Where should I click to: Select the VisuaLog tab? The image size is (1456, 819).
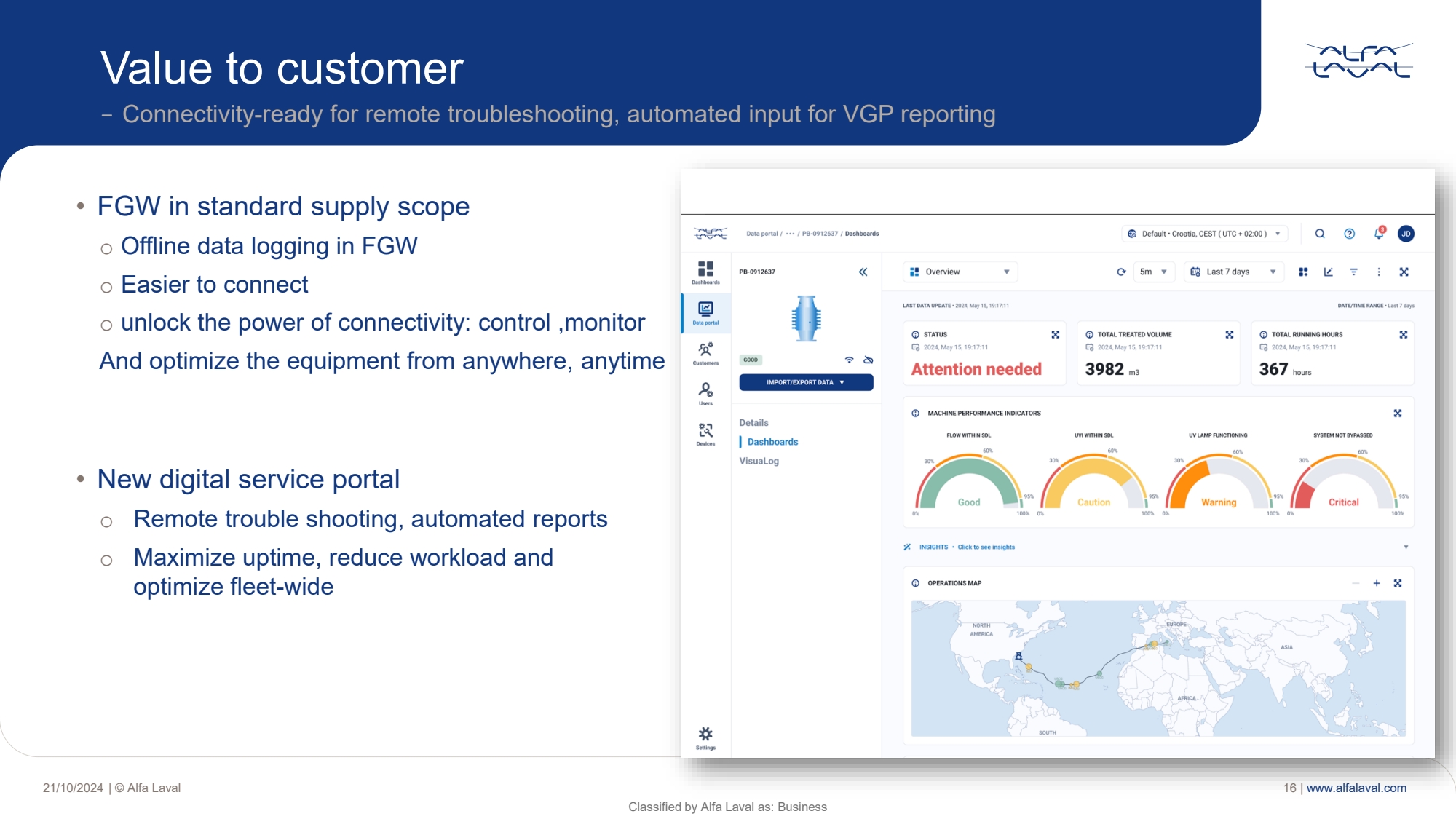point(759,461)
